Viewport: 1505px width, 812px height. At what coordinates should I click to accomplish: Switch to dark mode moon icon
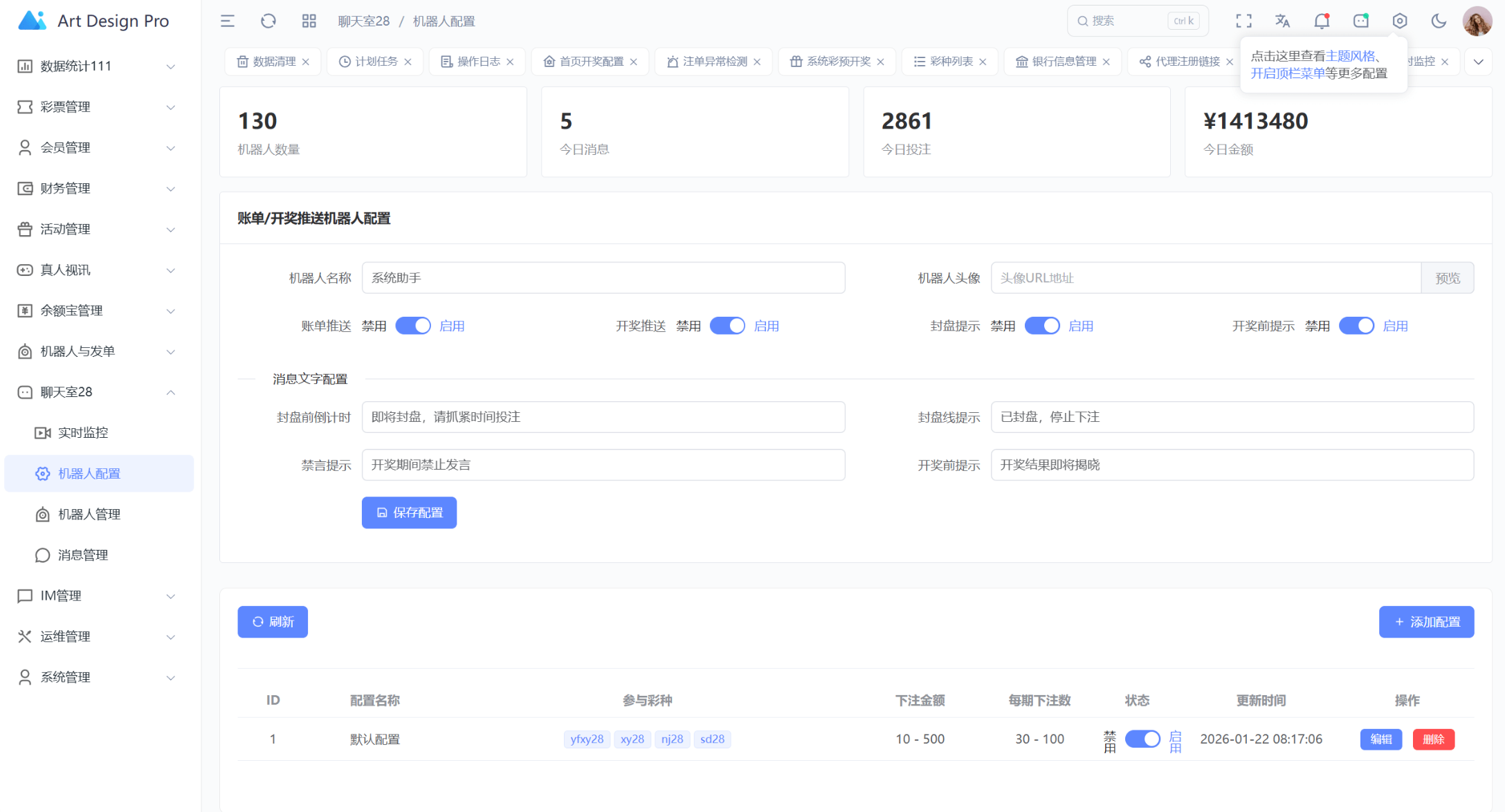pyautogui.click(x=1439, y=21)
